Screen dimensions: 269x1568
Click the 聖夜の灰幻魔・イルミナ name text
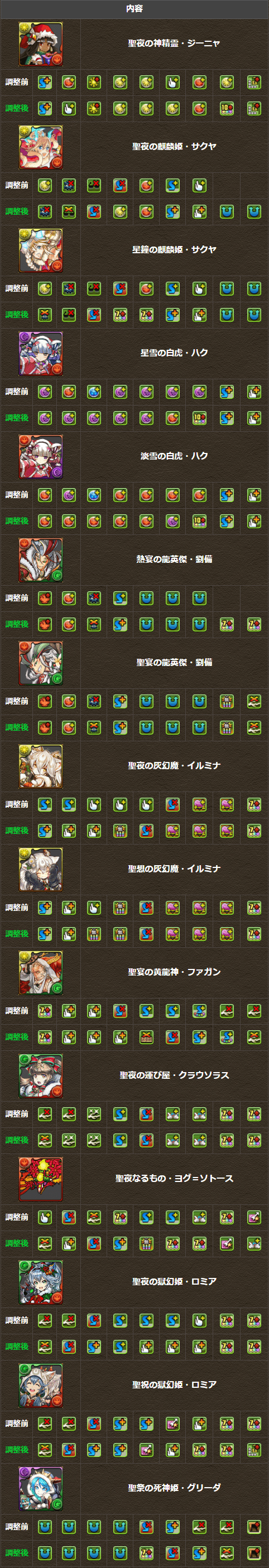[x=174, y=766]
